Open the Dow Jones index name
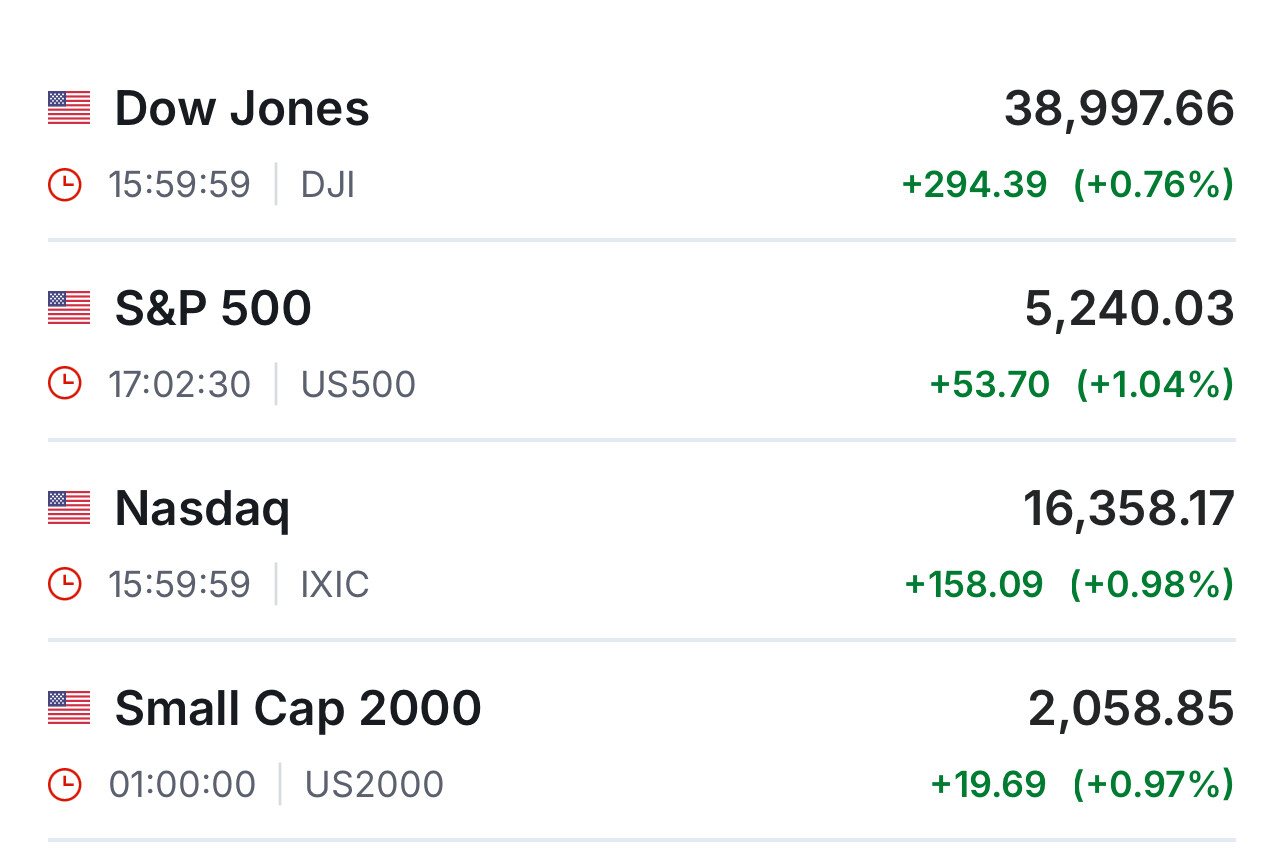Viewport: 1284px width, 857px height. [242, 108]
